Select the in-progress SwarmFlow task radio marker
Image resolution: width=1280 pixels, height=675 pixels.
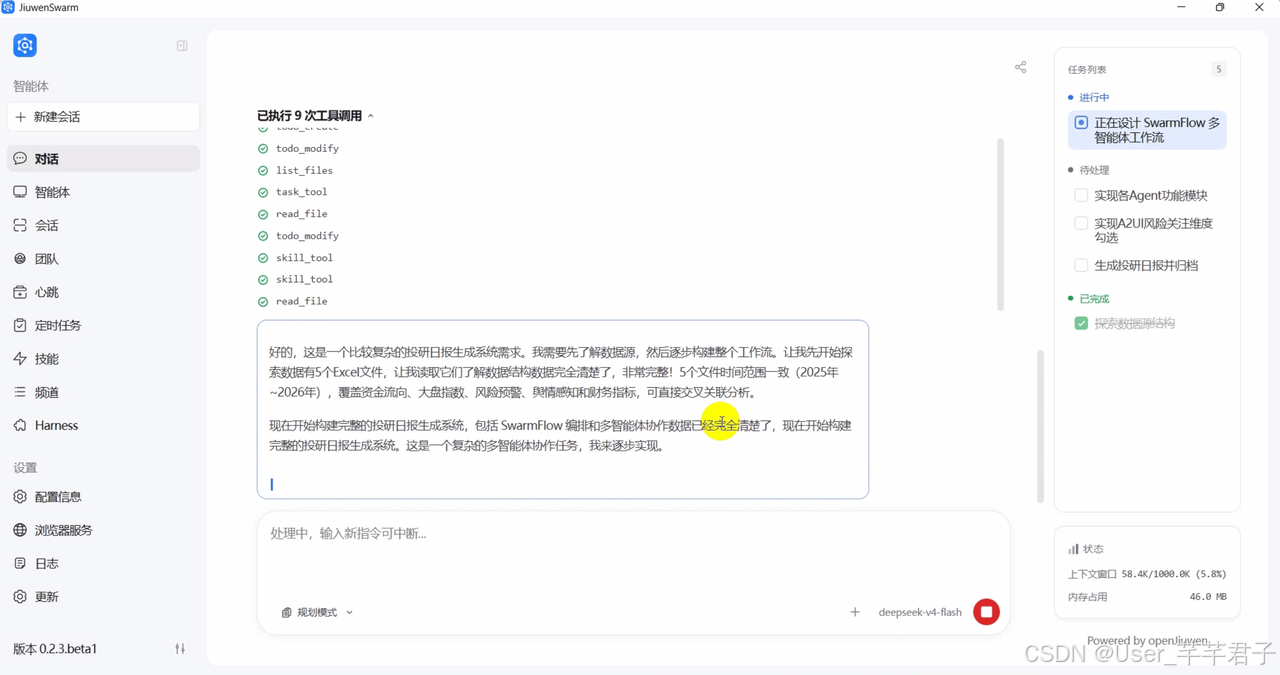coord(1081,123)
